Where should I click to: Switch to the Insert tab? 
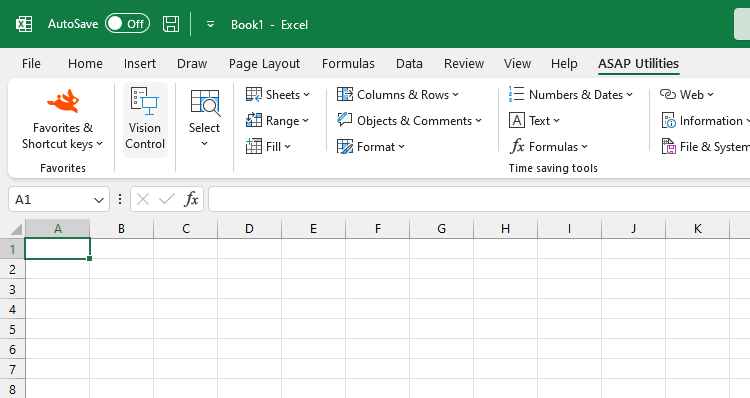click(140, 64)
